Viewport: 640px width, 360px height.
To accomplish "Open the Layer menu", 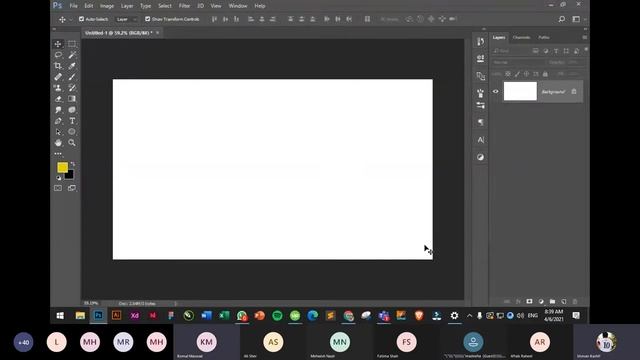I will tap(127, 6).
